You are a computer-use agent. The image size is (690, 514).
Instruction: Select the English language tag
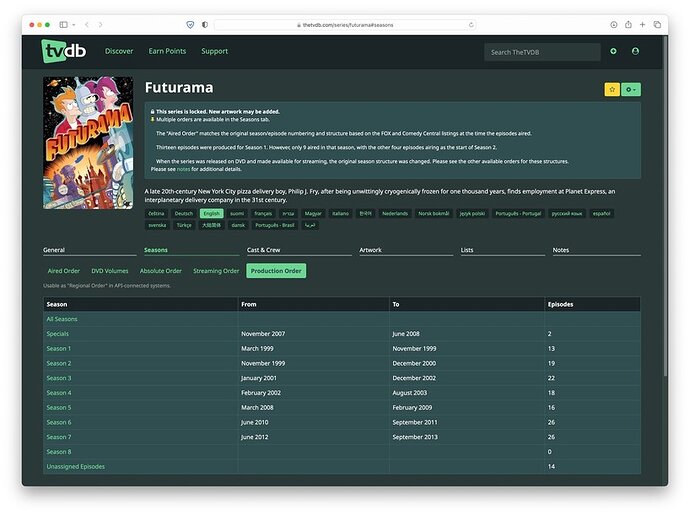click(212, 213)
